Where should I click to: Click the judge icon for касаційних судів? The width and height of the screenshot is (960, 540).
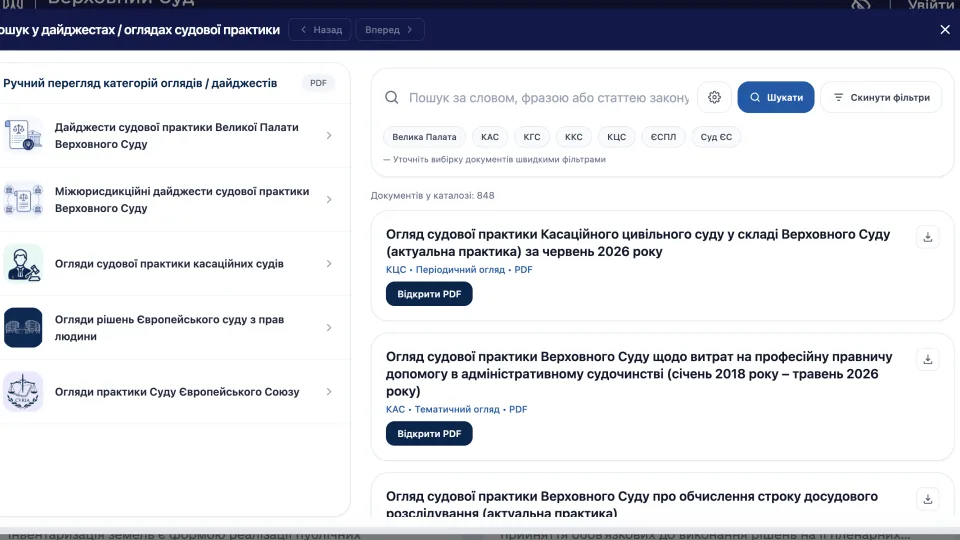(x=23, y=264)
